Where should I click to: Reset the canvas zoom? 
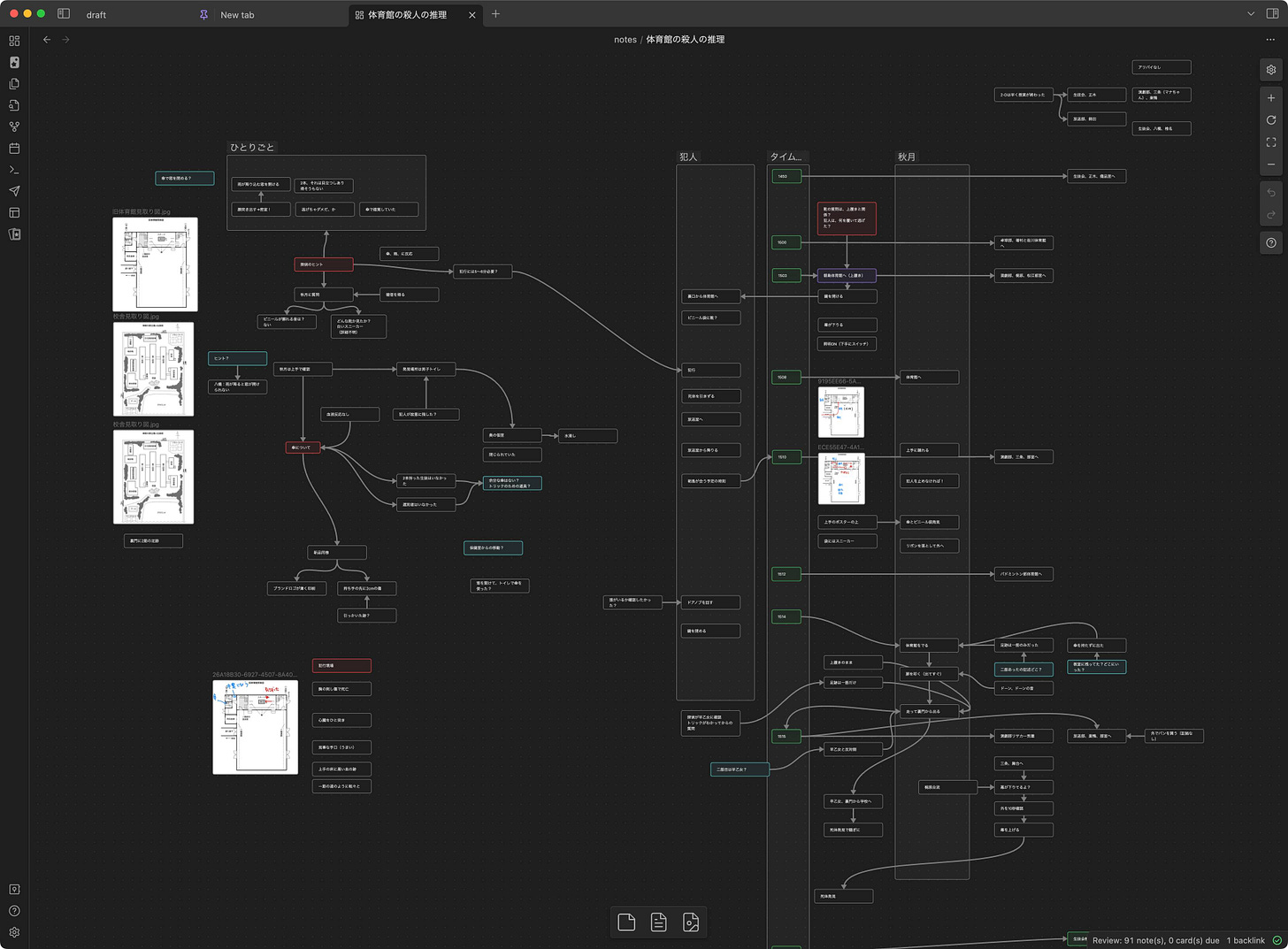coord(1271,120)
